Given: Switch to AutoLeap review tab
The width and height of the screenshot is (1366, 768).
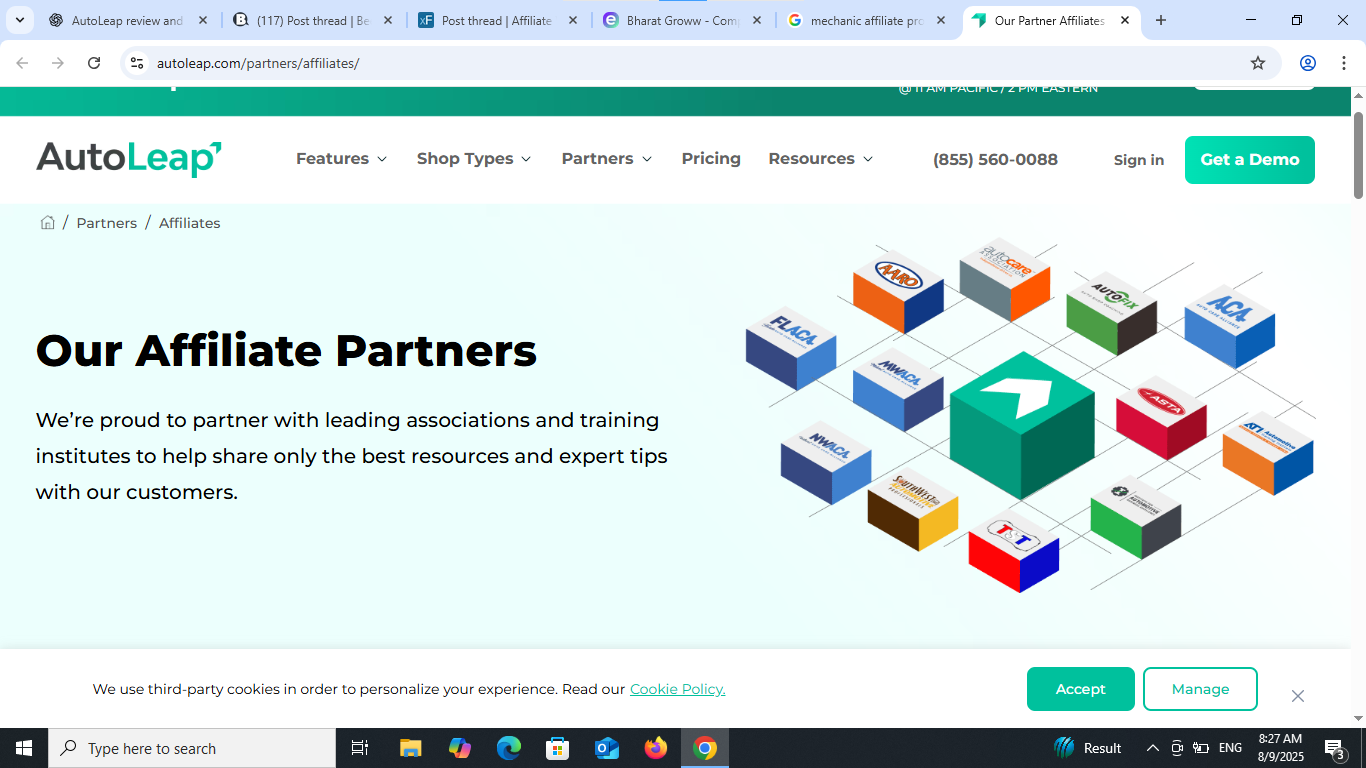Looking at the screenshot, I should 128,20.
